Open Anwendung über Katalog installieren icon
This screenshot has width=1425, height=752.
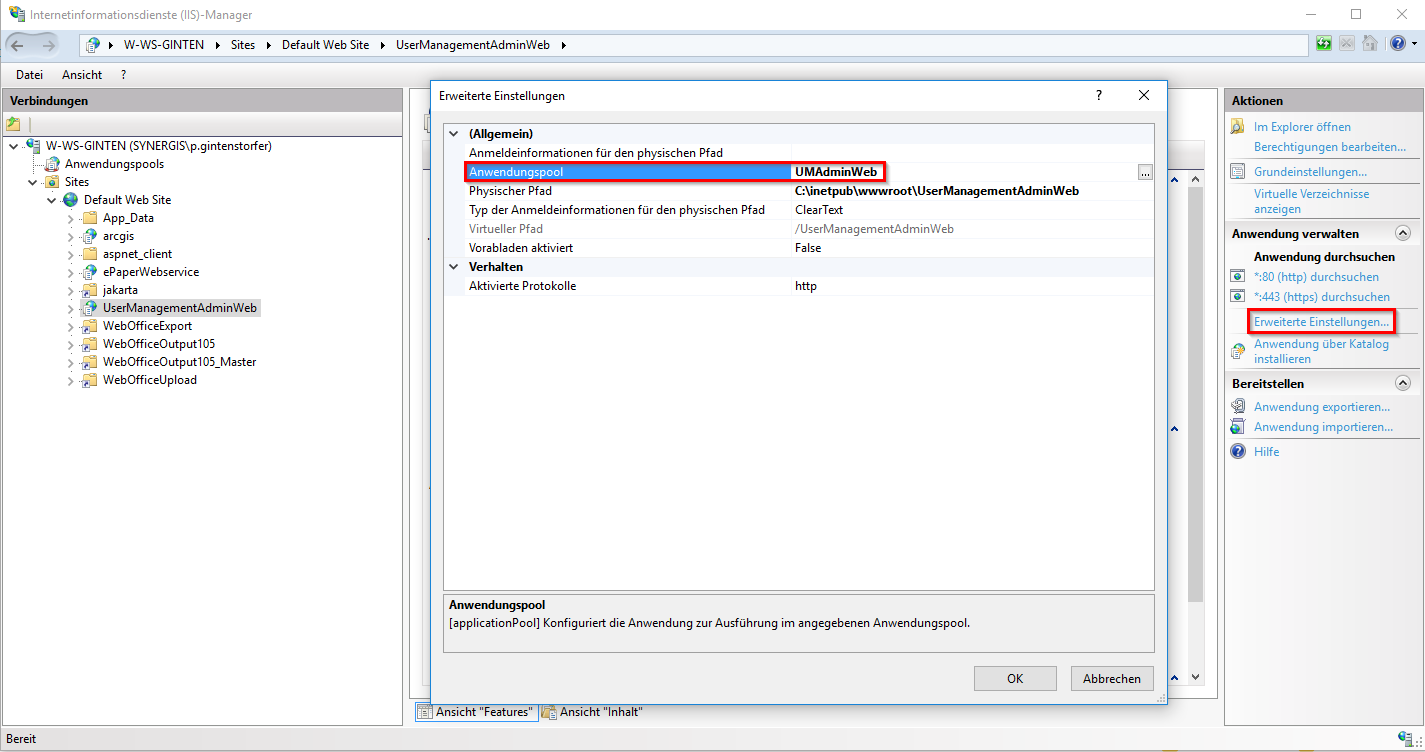click(x=1237, y=350)
